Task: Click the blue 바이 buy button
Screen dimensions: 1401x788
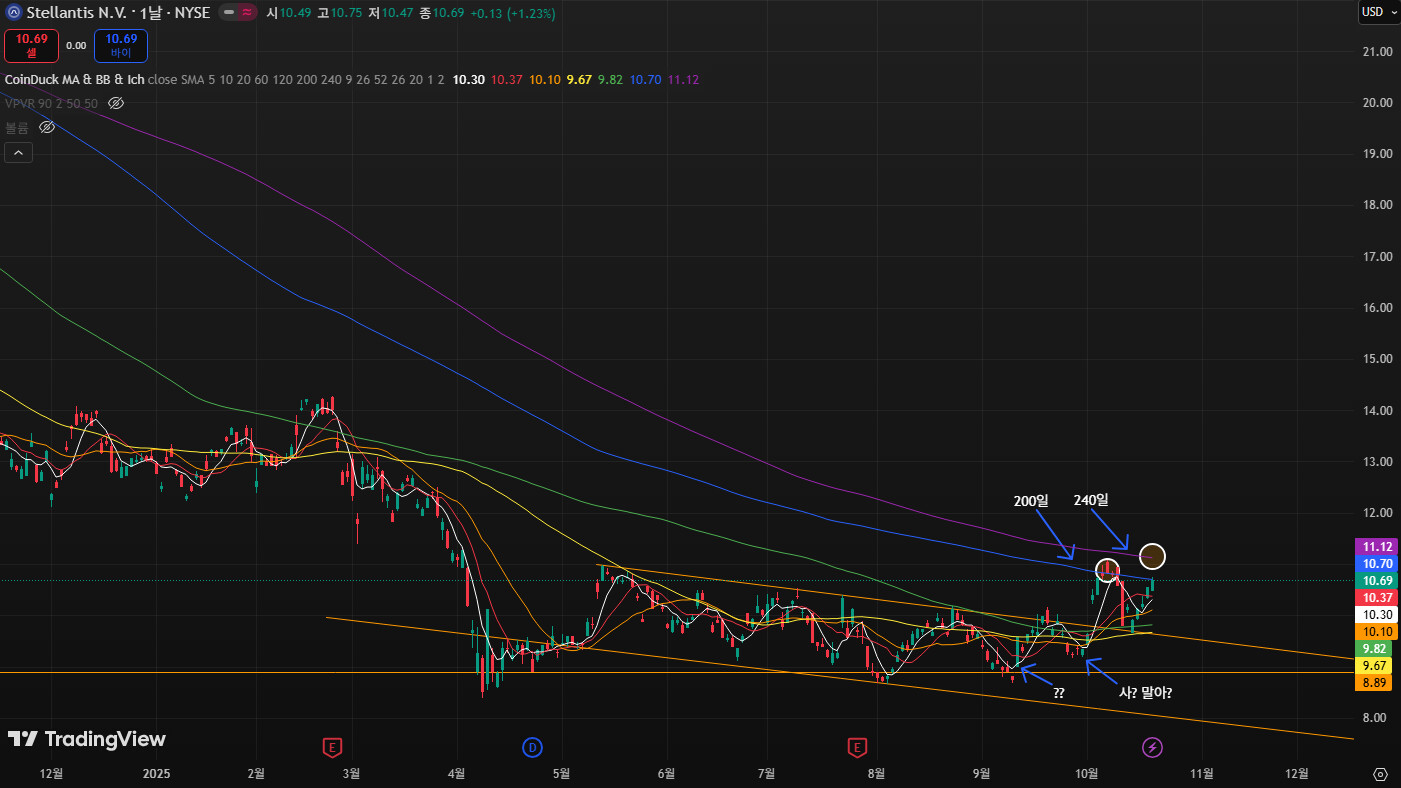Action: click(120, 45)
